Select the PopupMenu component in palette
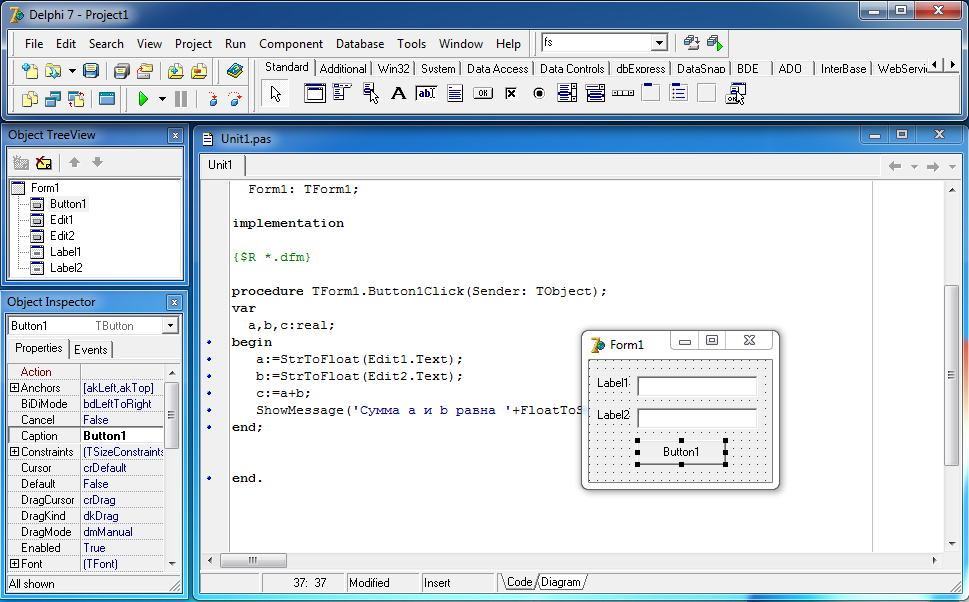 click(x=370, y=93)
